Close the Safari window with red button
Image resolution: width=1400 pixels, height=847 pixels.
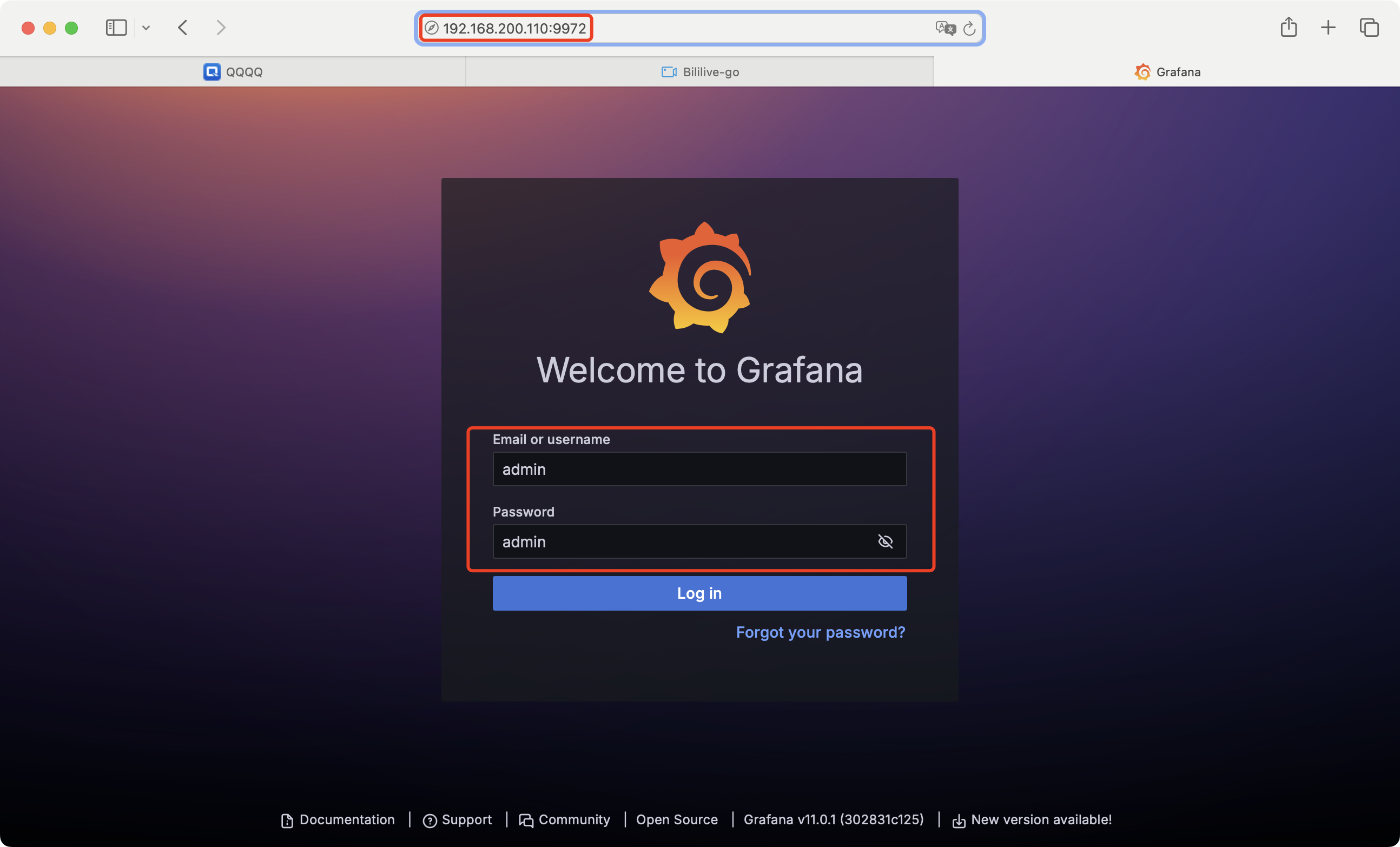point(29,28)
